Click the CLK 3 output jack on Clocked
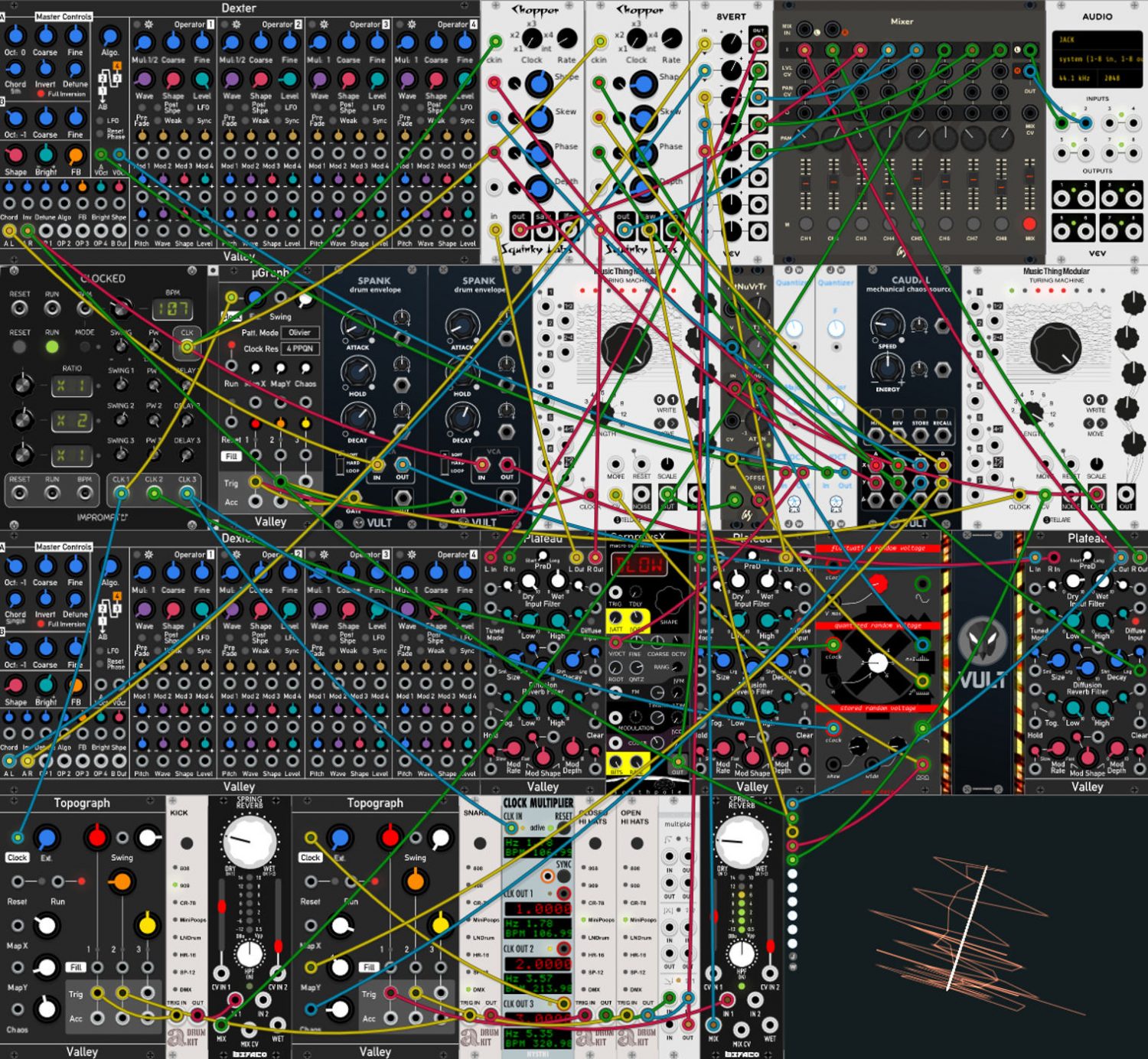 pyautogui.click(x=188, y=494)
